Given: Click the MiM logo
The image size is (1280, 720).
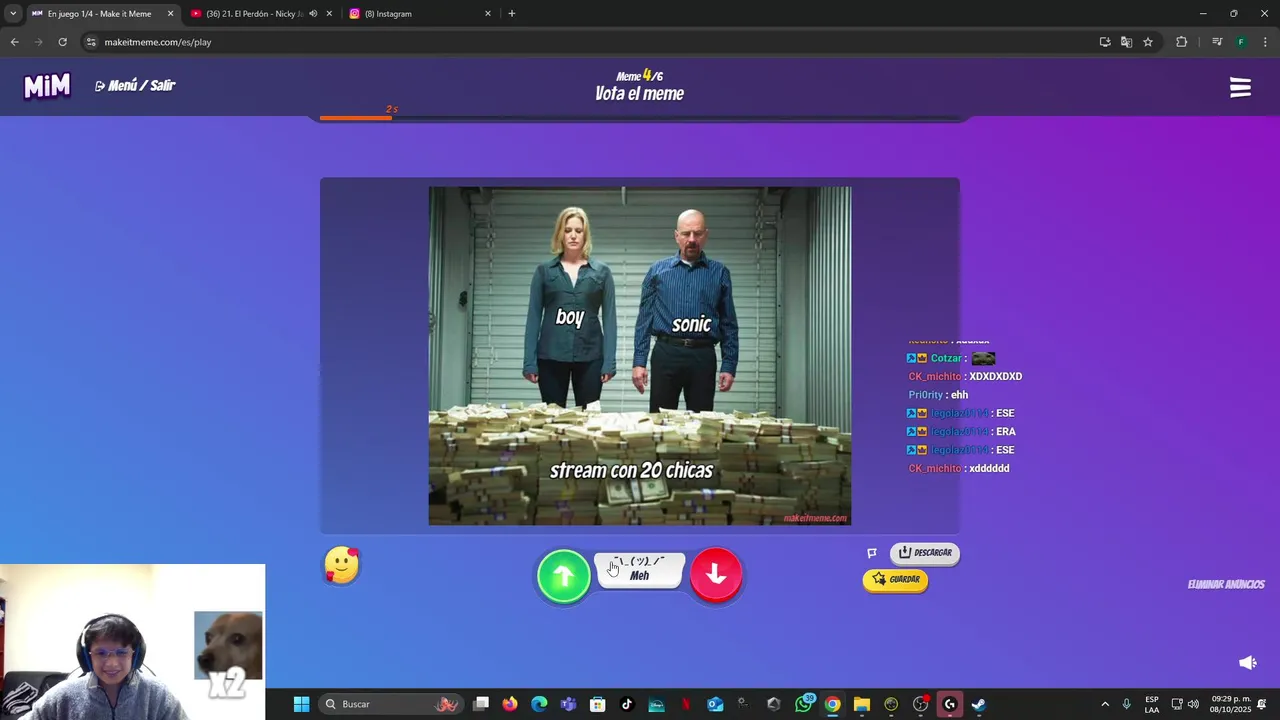Looking at the screenshot, I should (x=47, y=86).
